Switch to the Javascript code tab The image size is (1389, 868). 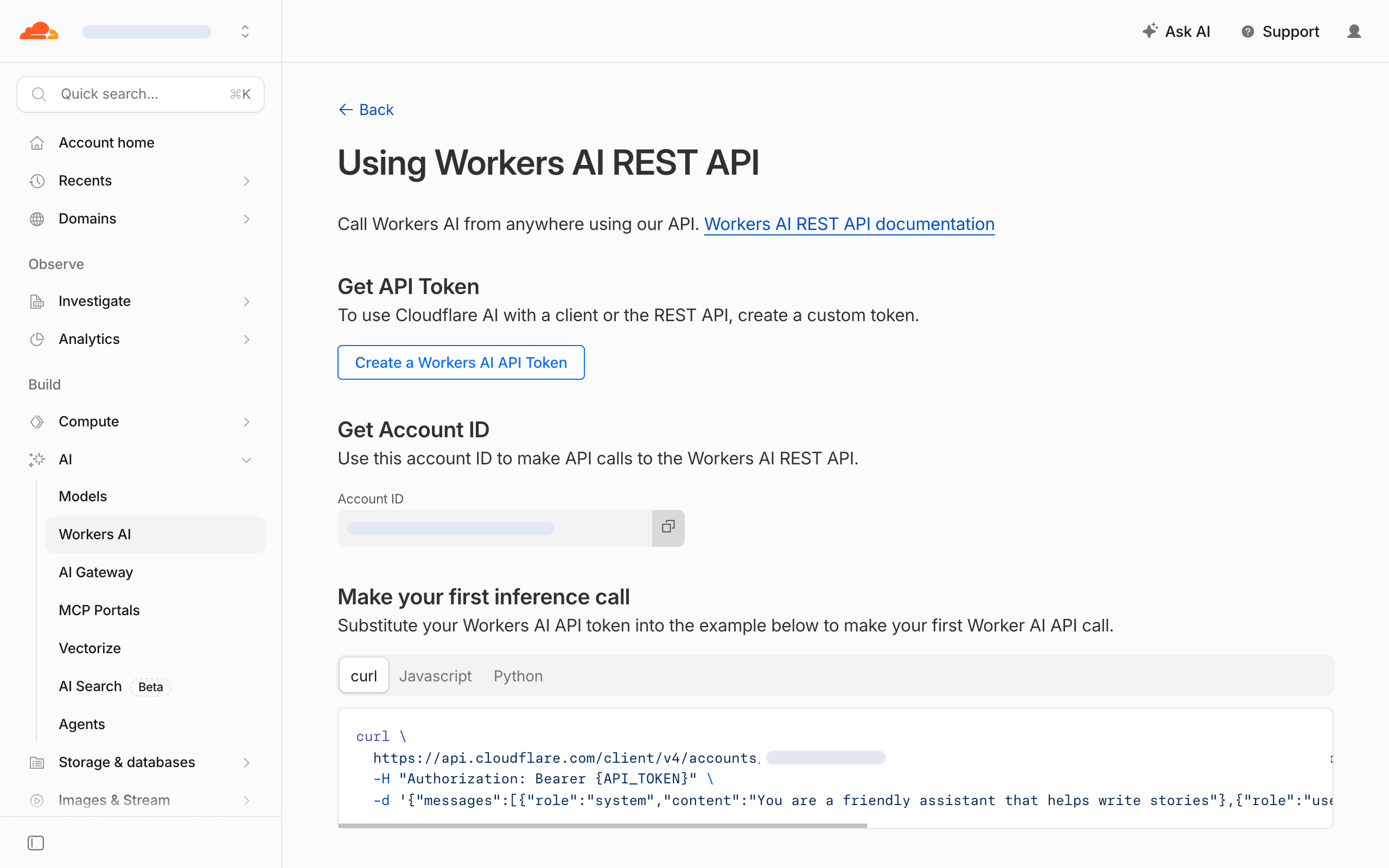[435, 676]
